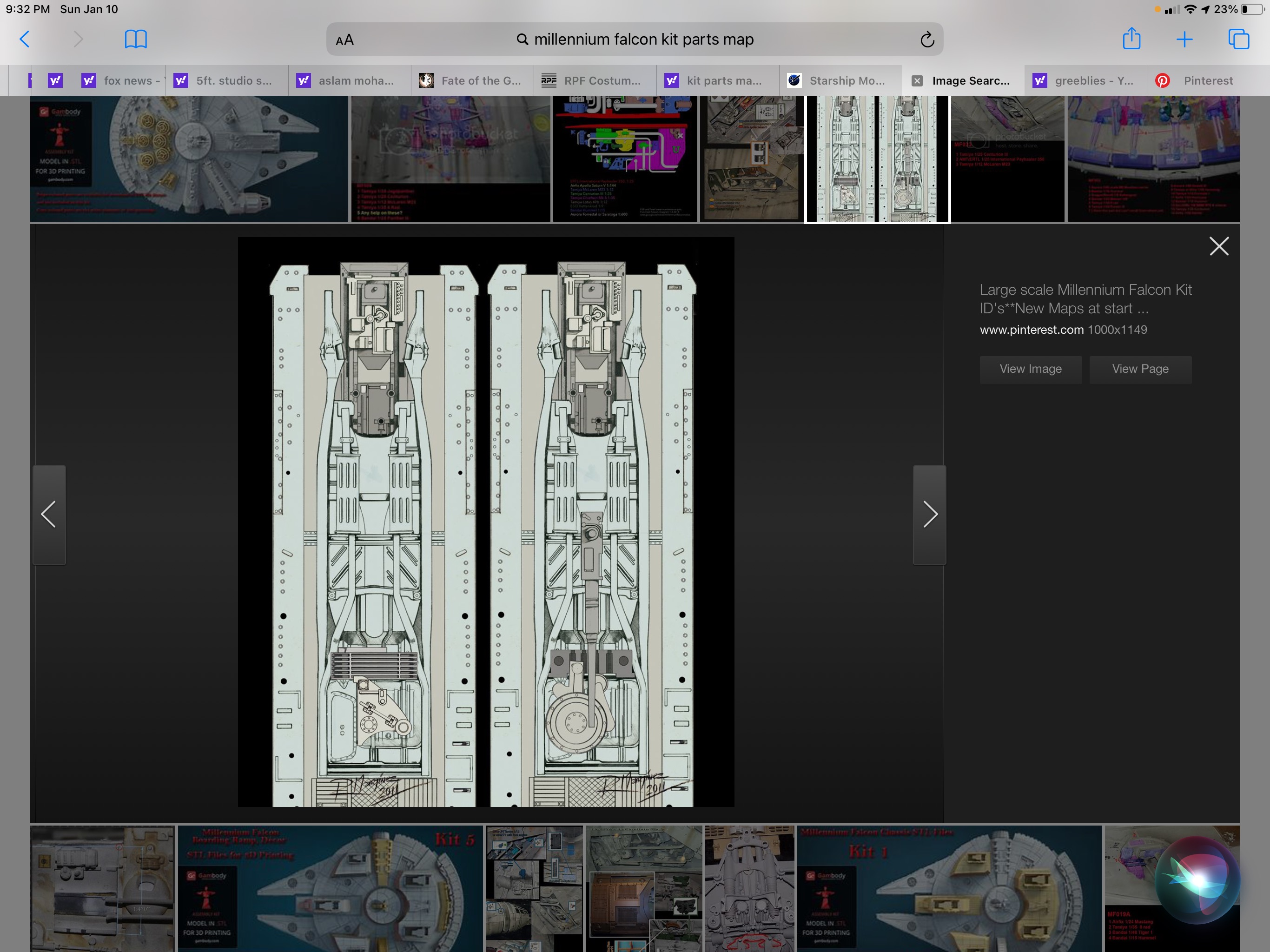Add a new tab with plus icon

click(x=1184, y=39)
